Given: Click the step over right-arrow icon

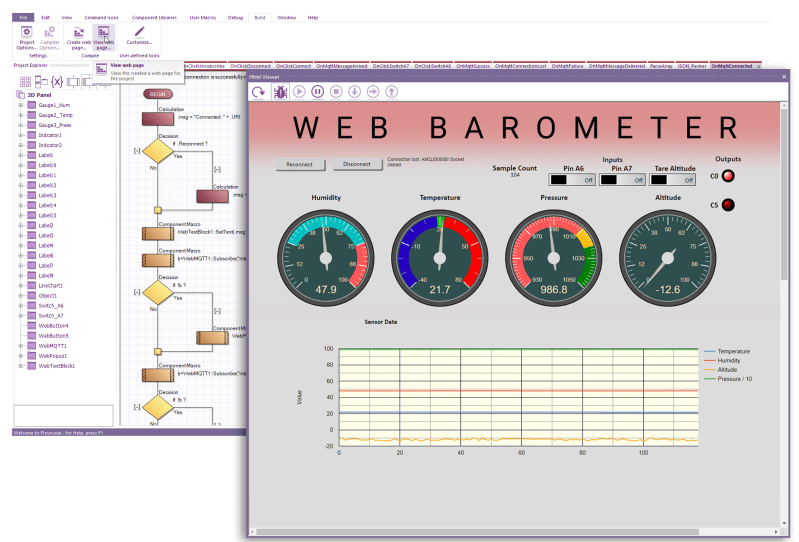Looking at the screenshot, I should pyautogui.click(x=373, y=92).
